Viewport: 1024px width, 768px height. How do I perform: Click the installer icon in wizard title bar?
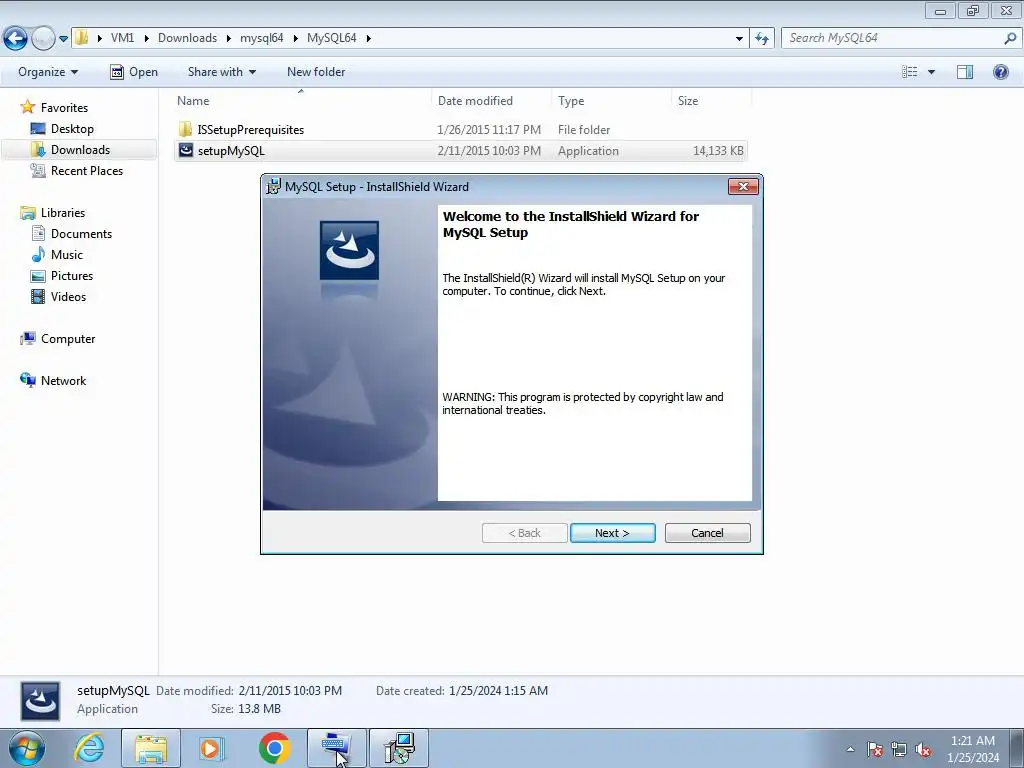pos(274,187)
